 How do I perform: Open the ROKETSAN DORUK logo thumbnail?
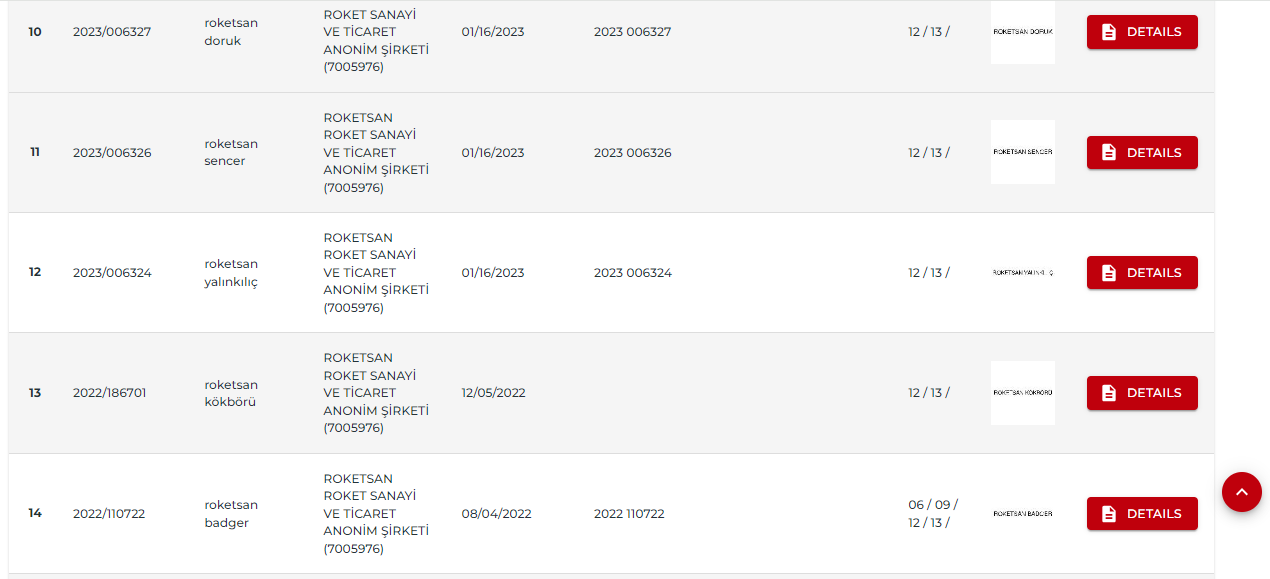click(x=1022, y=32)
